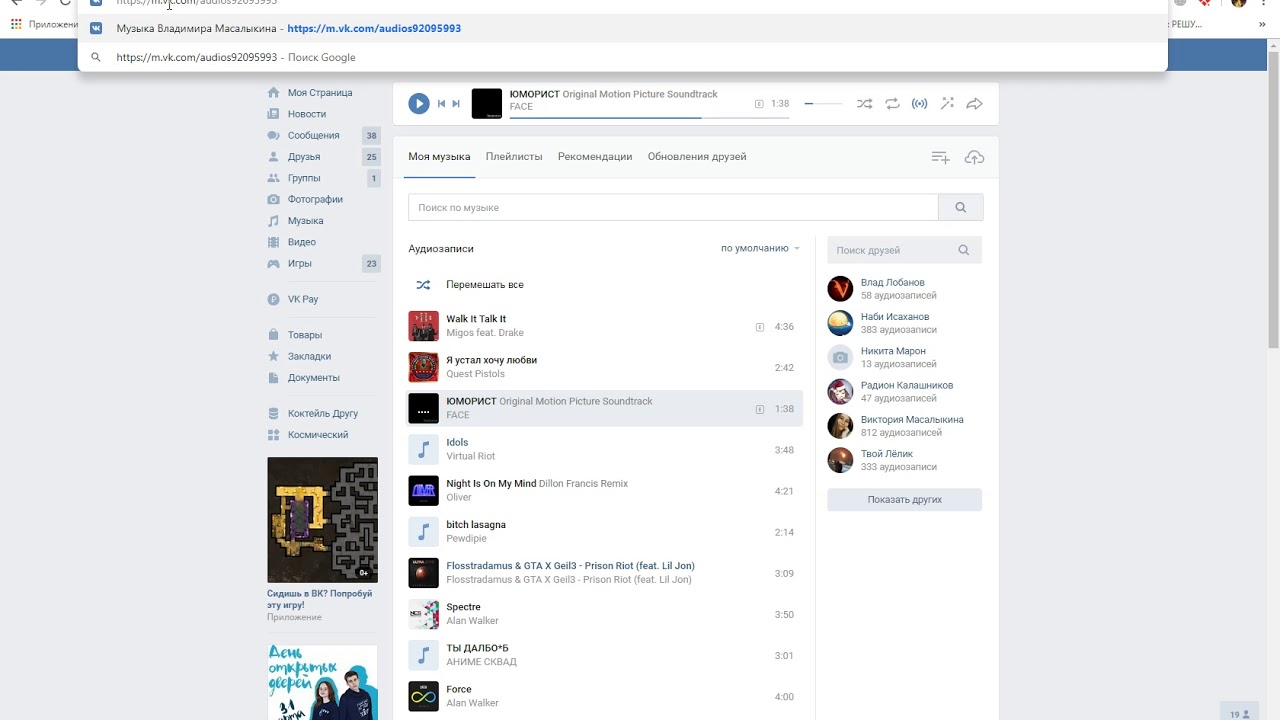Open Твой Лёлик avatar

[840, 460]
